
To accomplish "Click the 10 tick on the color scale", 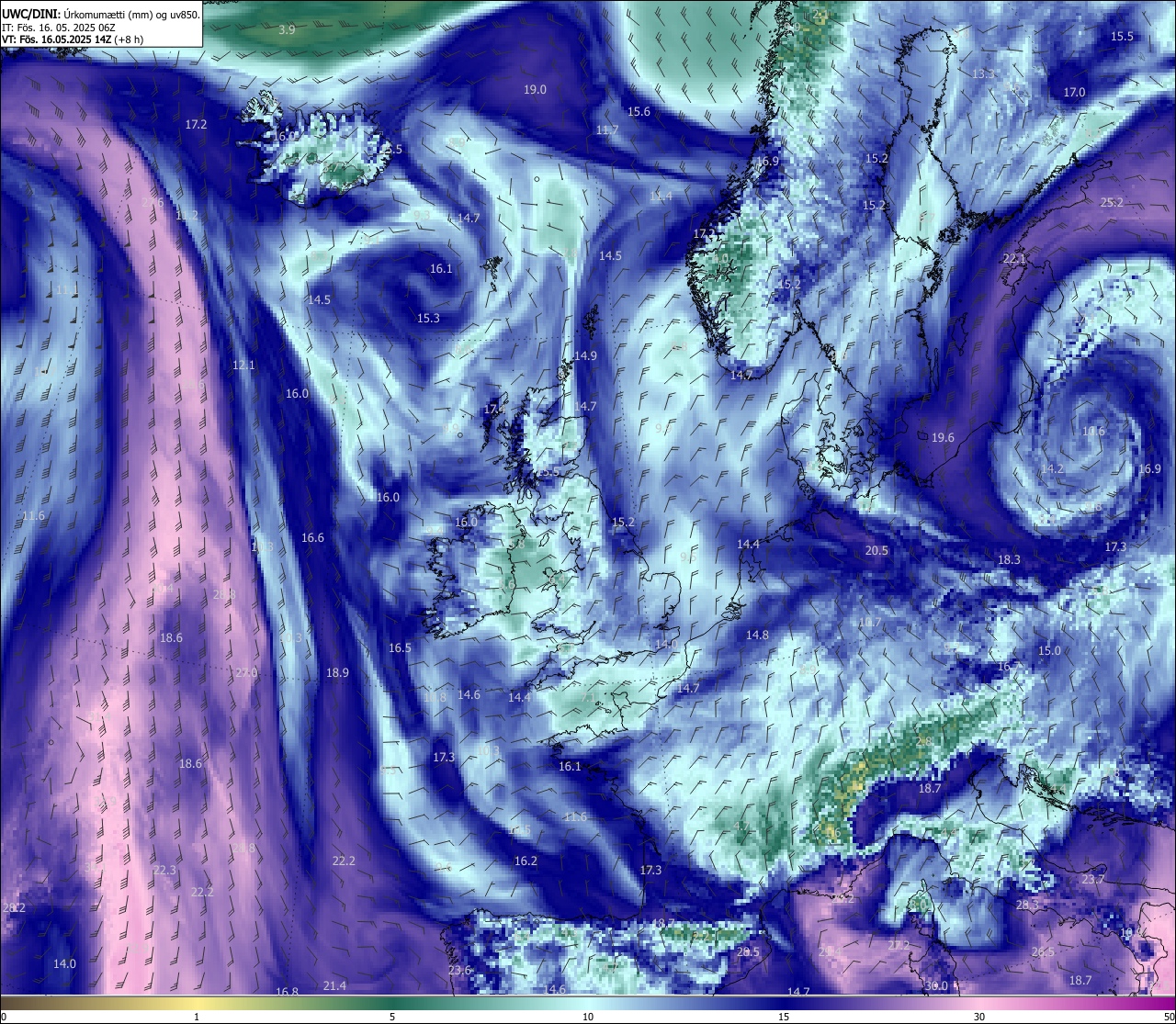I will click(x=588, y=1017).
